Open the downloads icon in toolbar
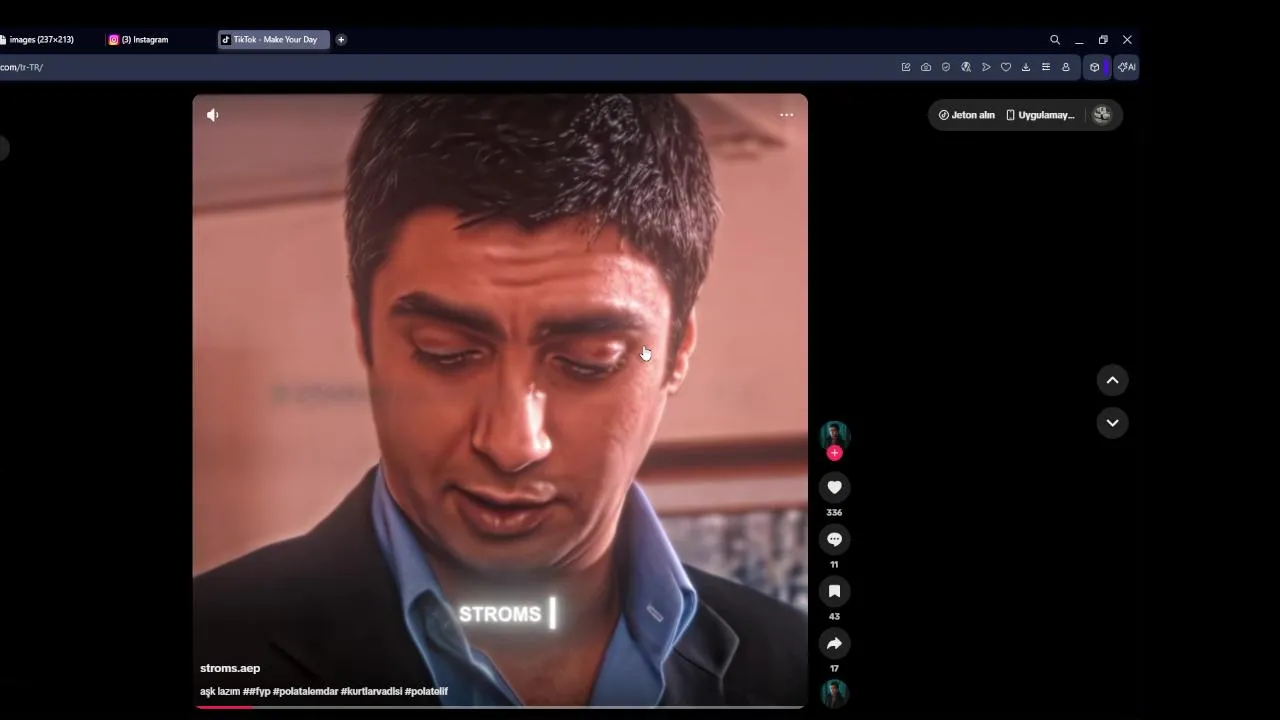The height and width of the screenshot is (720, 1280). point(1026,67)
